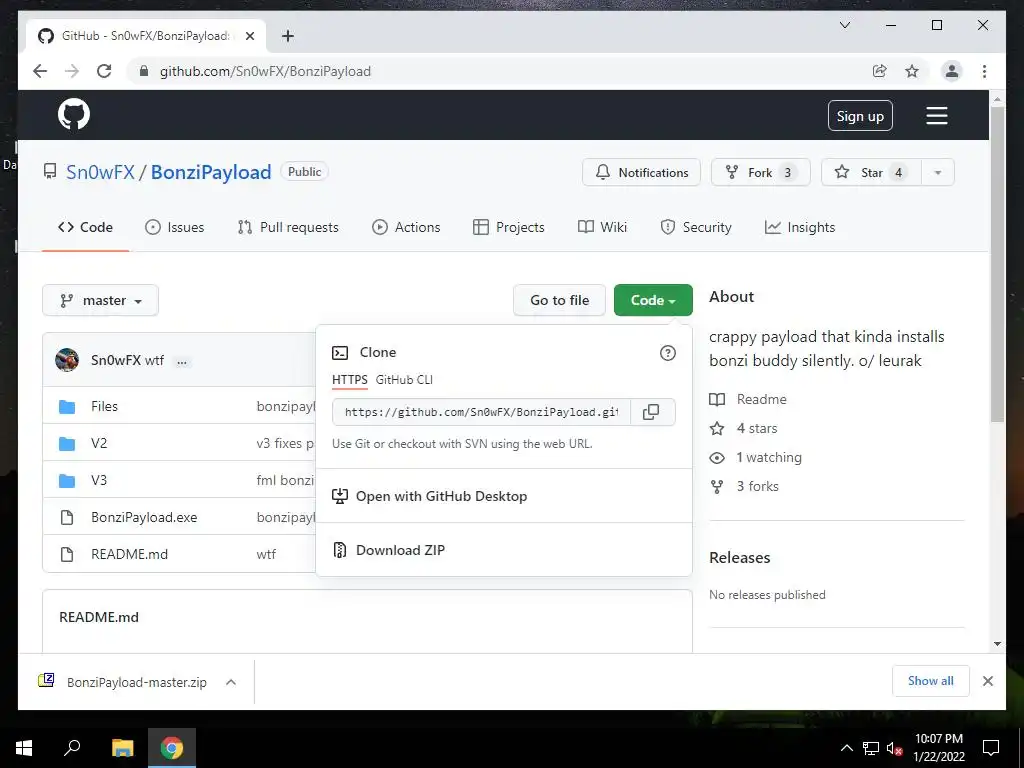Toggle the green Code dropdown button

pyautogui.click(x=653, y=300)
